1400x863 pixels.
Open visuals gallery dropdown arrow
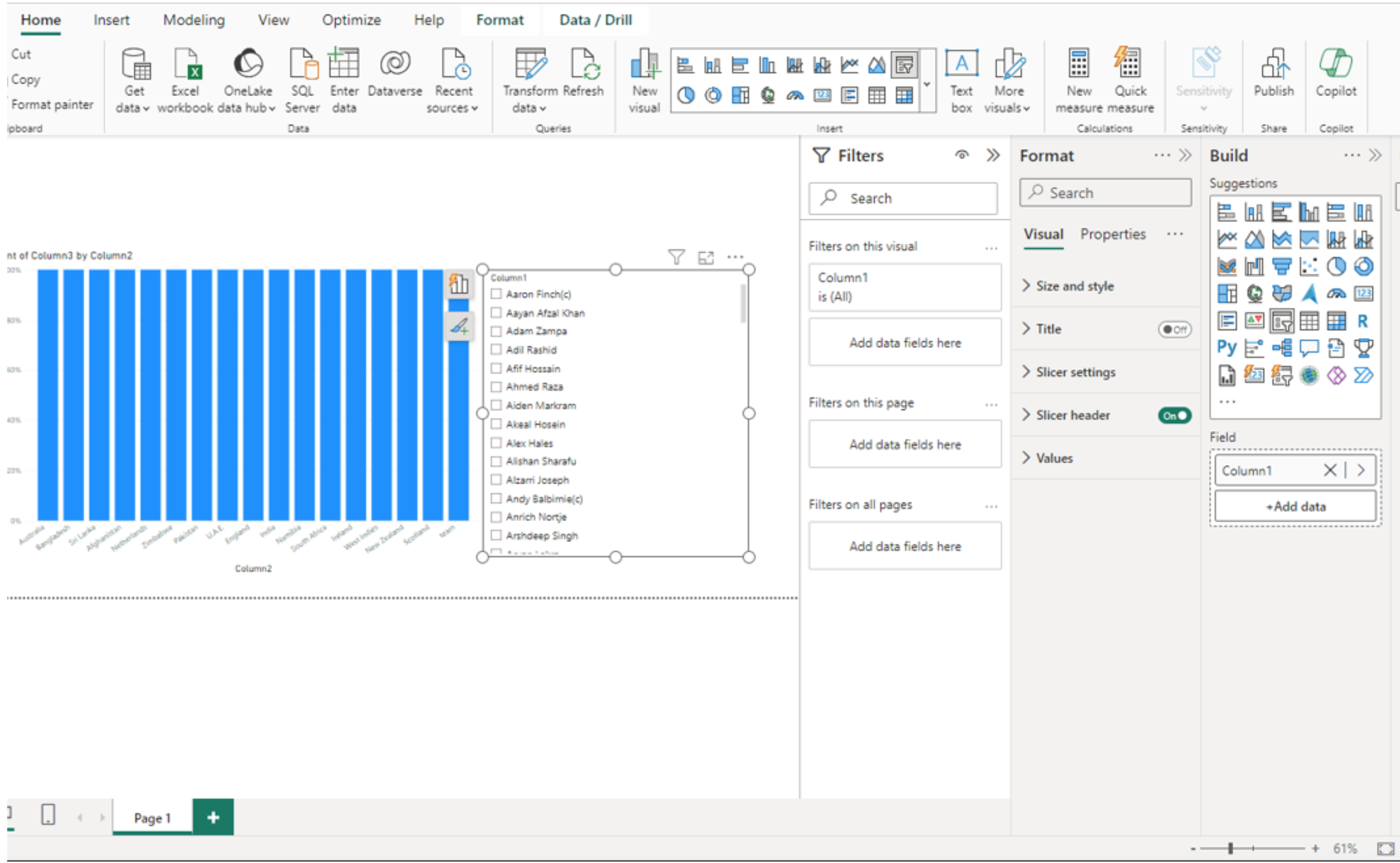[927, 84]
